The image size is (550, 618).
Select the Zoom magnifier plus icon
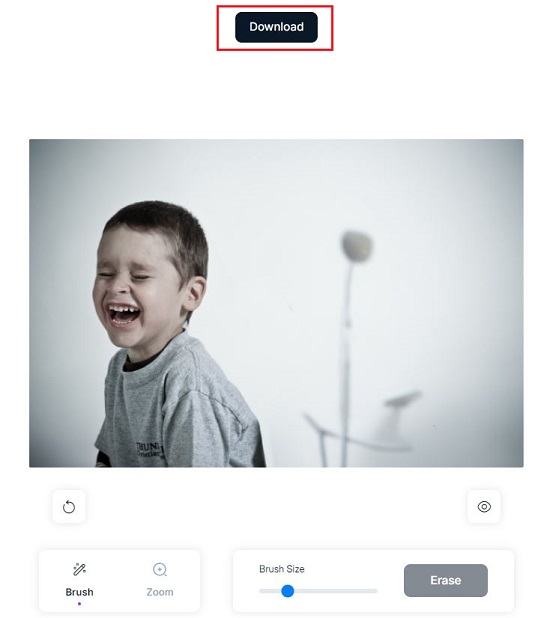pos(160,570)
